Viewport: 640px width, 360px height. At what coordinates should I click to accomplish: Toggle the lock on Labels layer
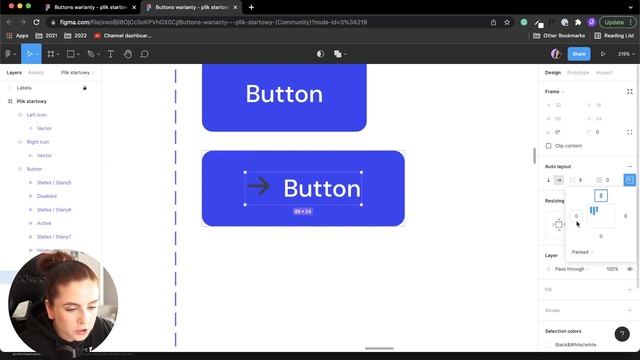[x=85, y=88]
